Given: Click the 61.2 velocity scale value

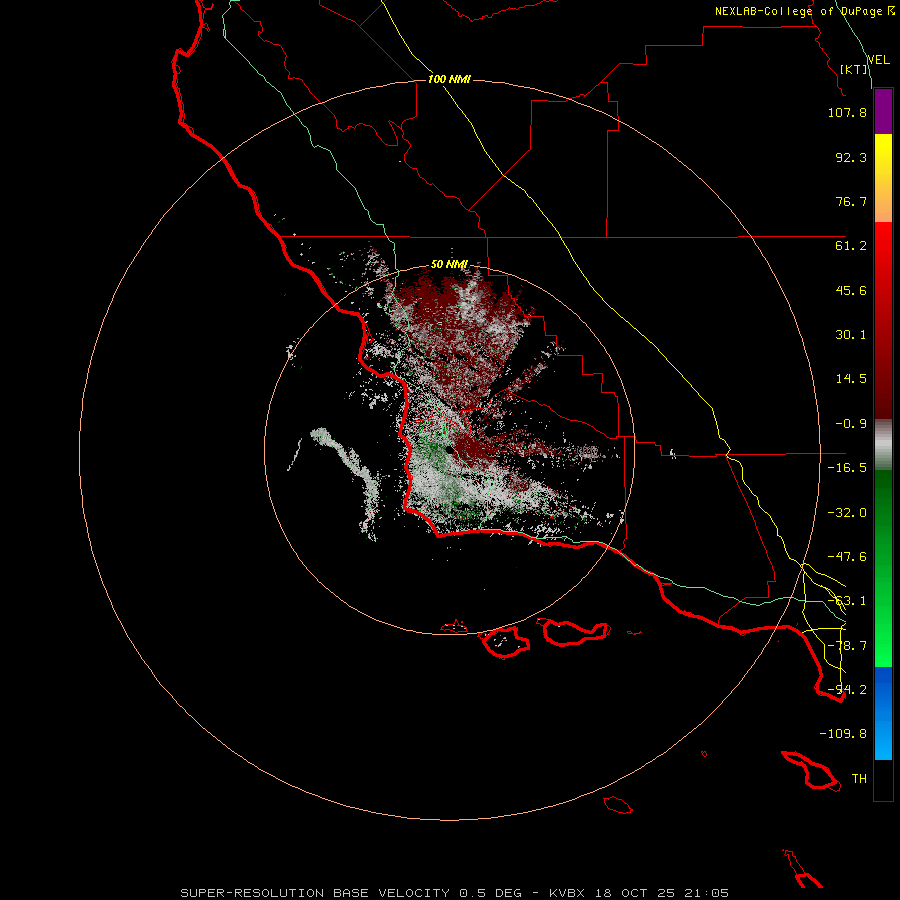Looking at the screenshot, I should [x=851, y=246].
